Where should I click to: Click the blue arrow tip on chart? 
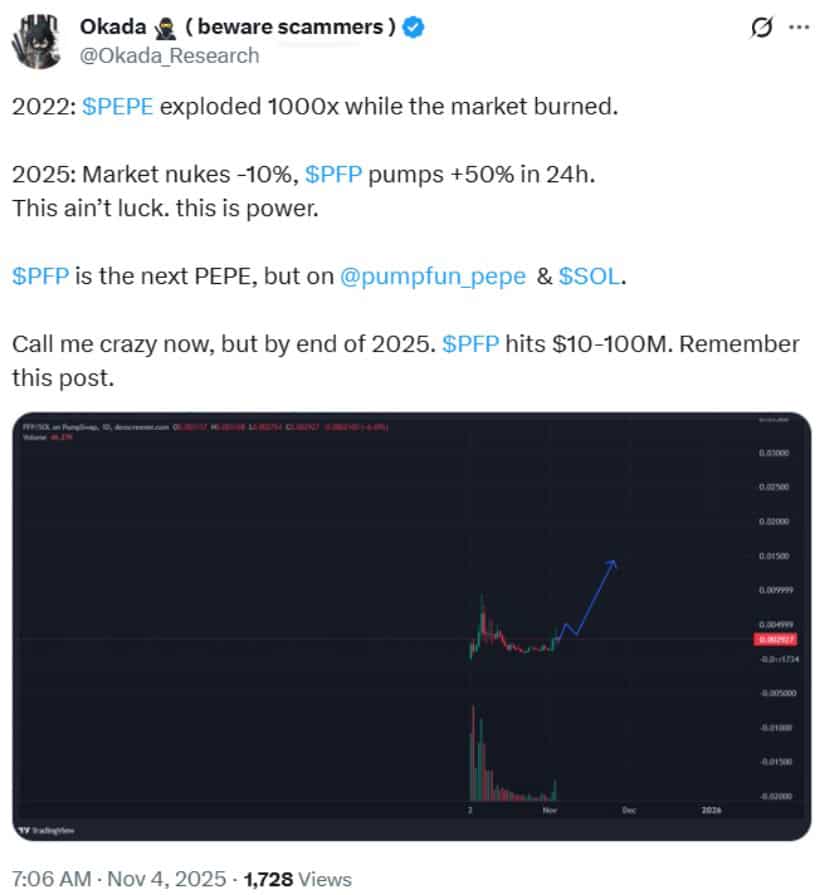613,564
